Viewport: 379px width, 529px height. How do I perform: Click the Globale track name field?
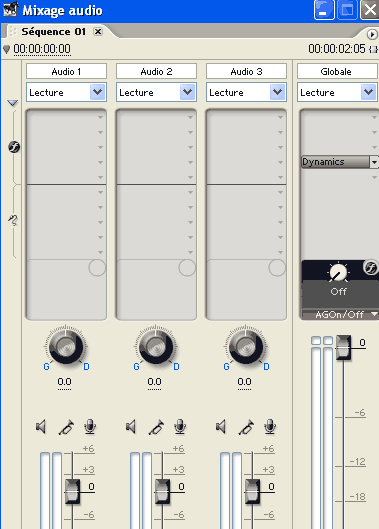pyautogui.click(x=337, y=71)
